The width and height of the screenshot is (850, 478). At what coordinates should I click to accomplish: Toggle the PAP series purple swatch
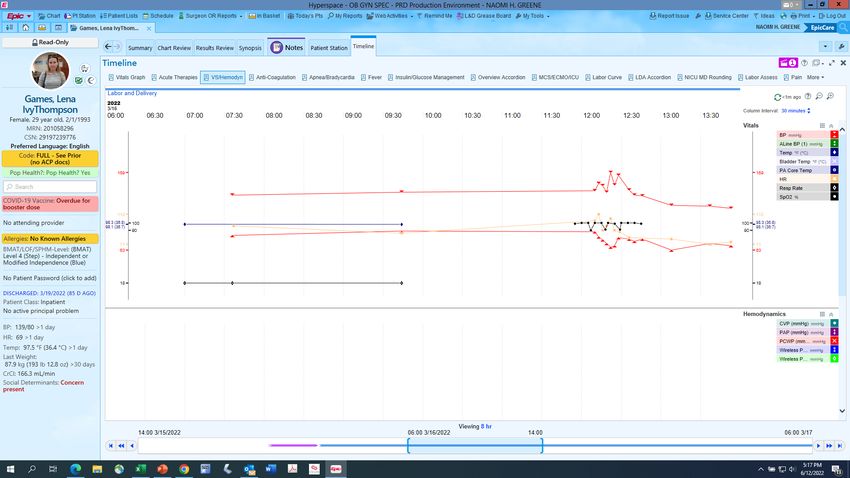(x=834, y=332)
